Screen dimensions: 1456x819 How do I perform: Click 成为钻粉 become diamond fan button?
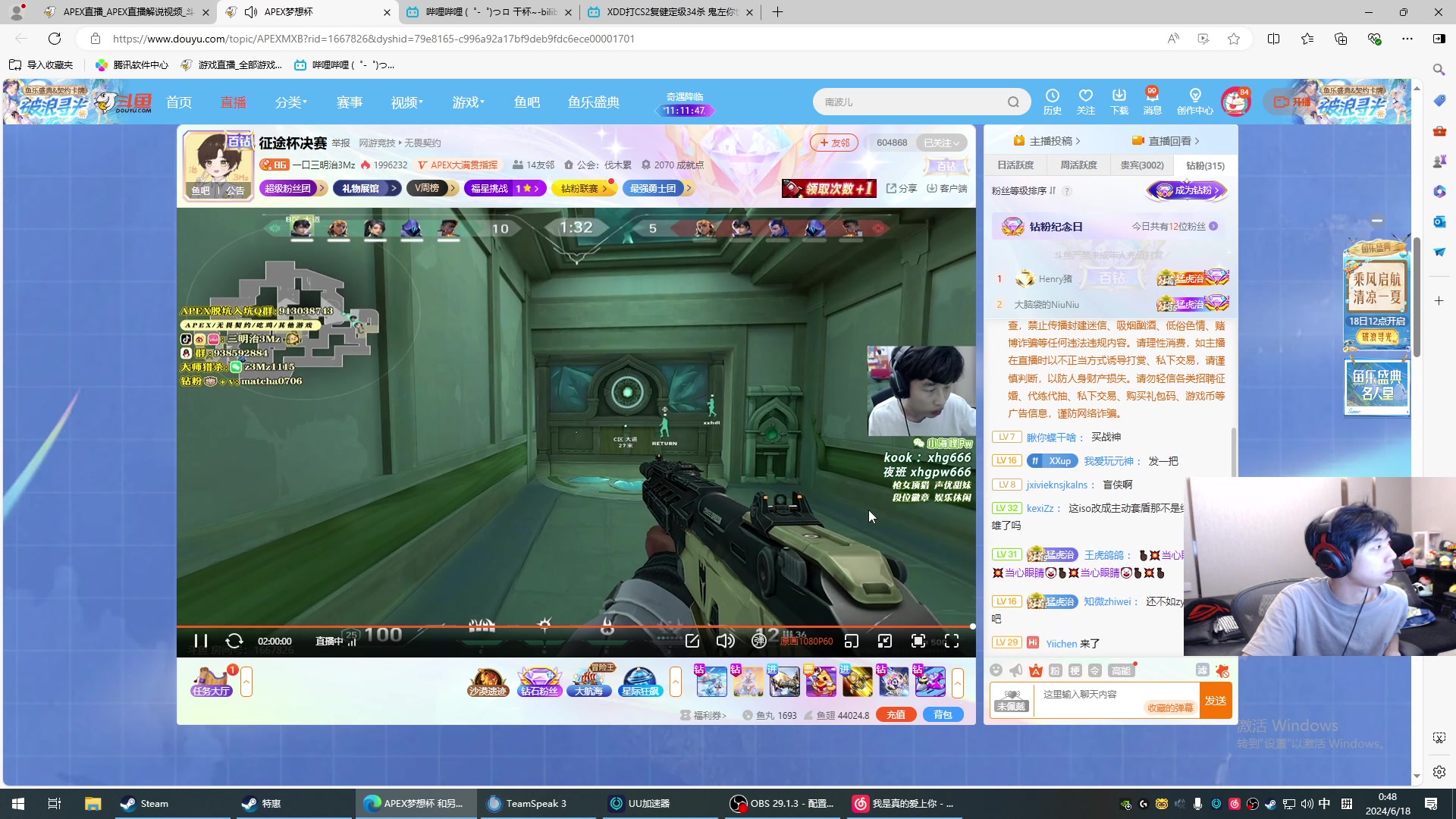point(1187,190)
